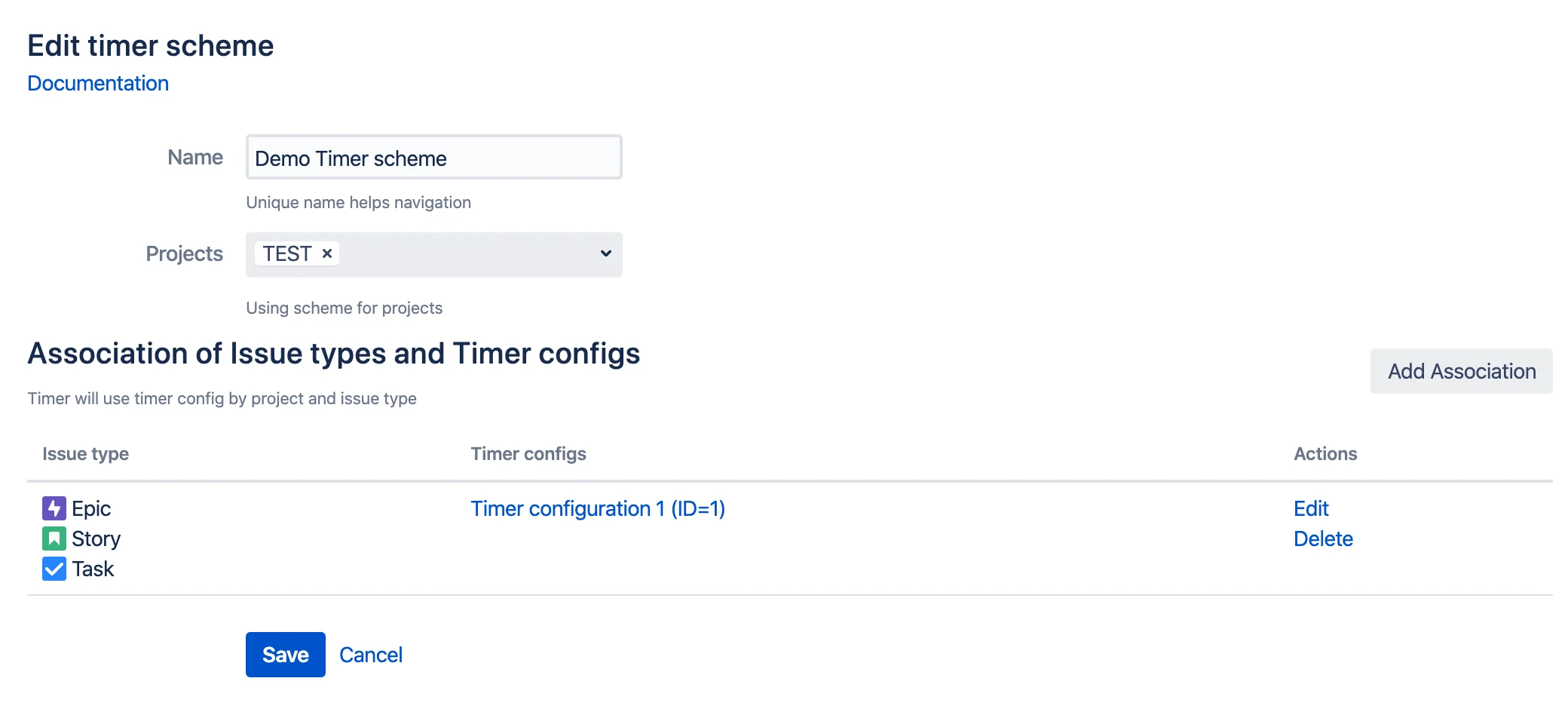Click the Timer configs column header
Image resolution: width=1568 pixels, height=715 pixels.
(528, 454)
